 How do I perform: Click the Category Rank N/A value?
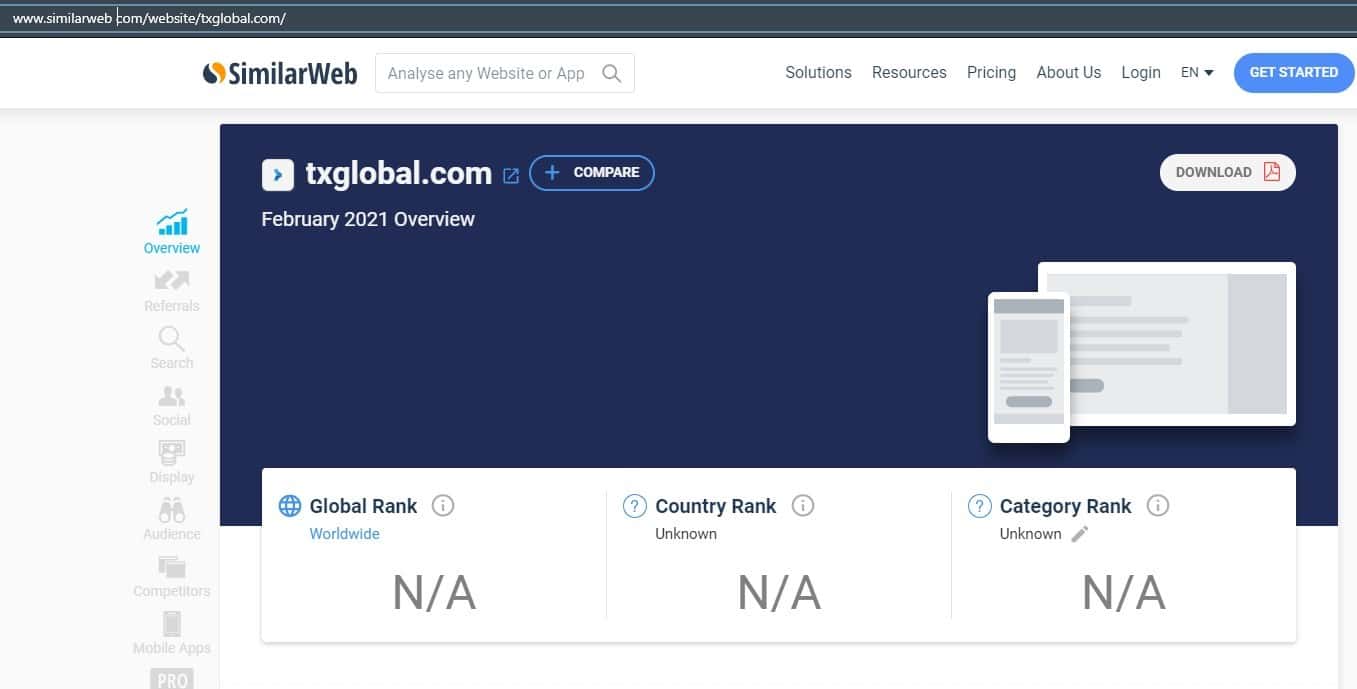point(1124,593)
